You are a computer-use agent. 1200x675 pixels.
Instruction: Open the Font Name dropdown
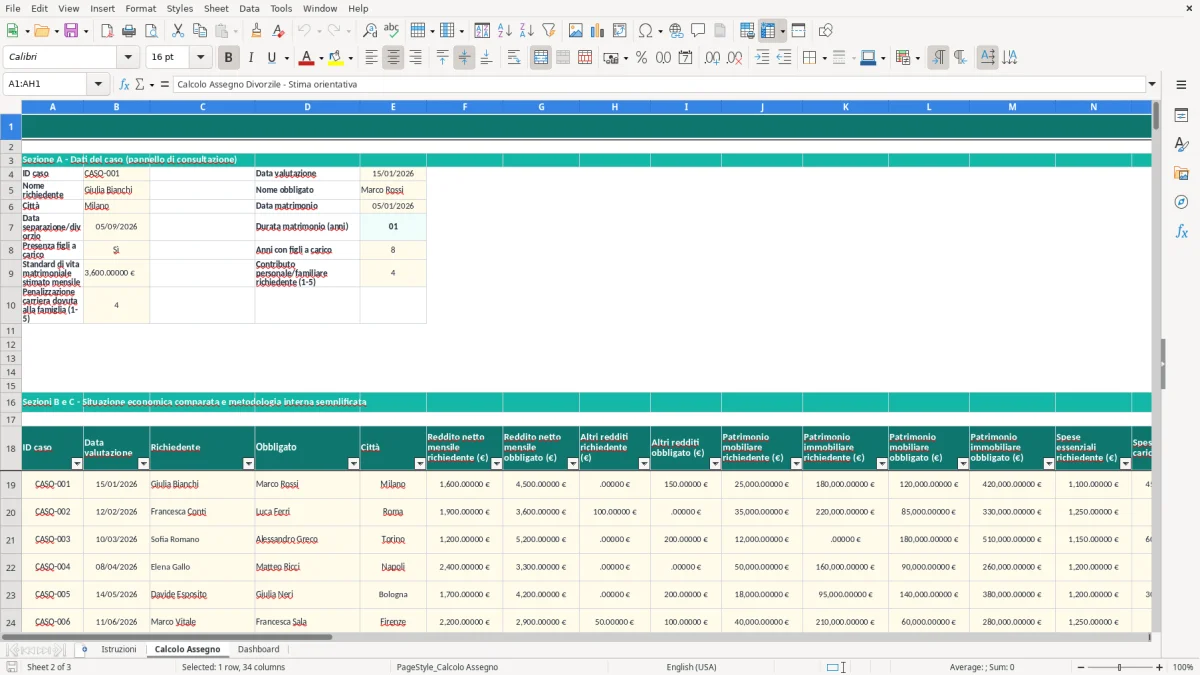[127, 58]
